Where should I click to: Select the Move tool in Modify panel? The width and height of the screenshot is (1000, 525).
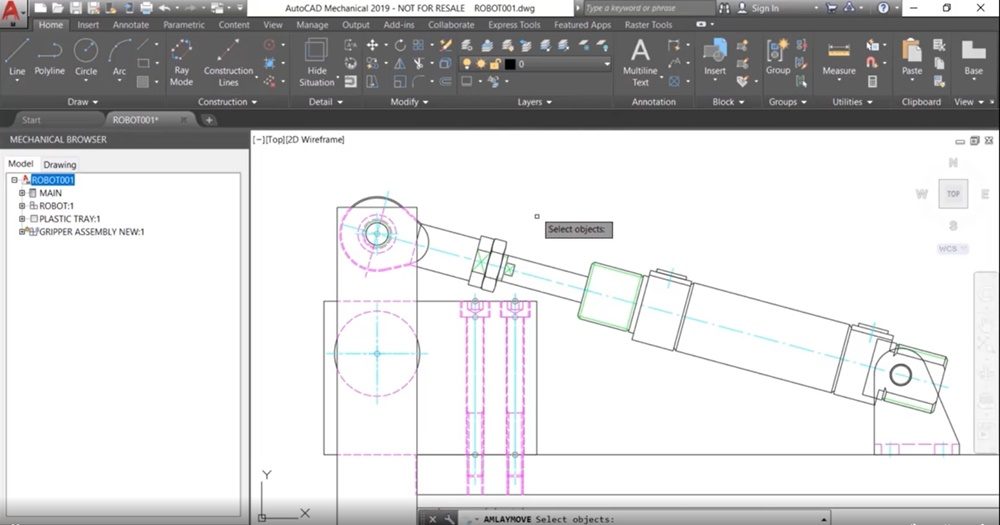coord(372,45)
